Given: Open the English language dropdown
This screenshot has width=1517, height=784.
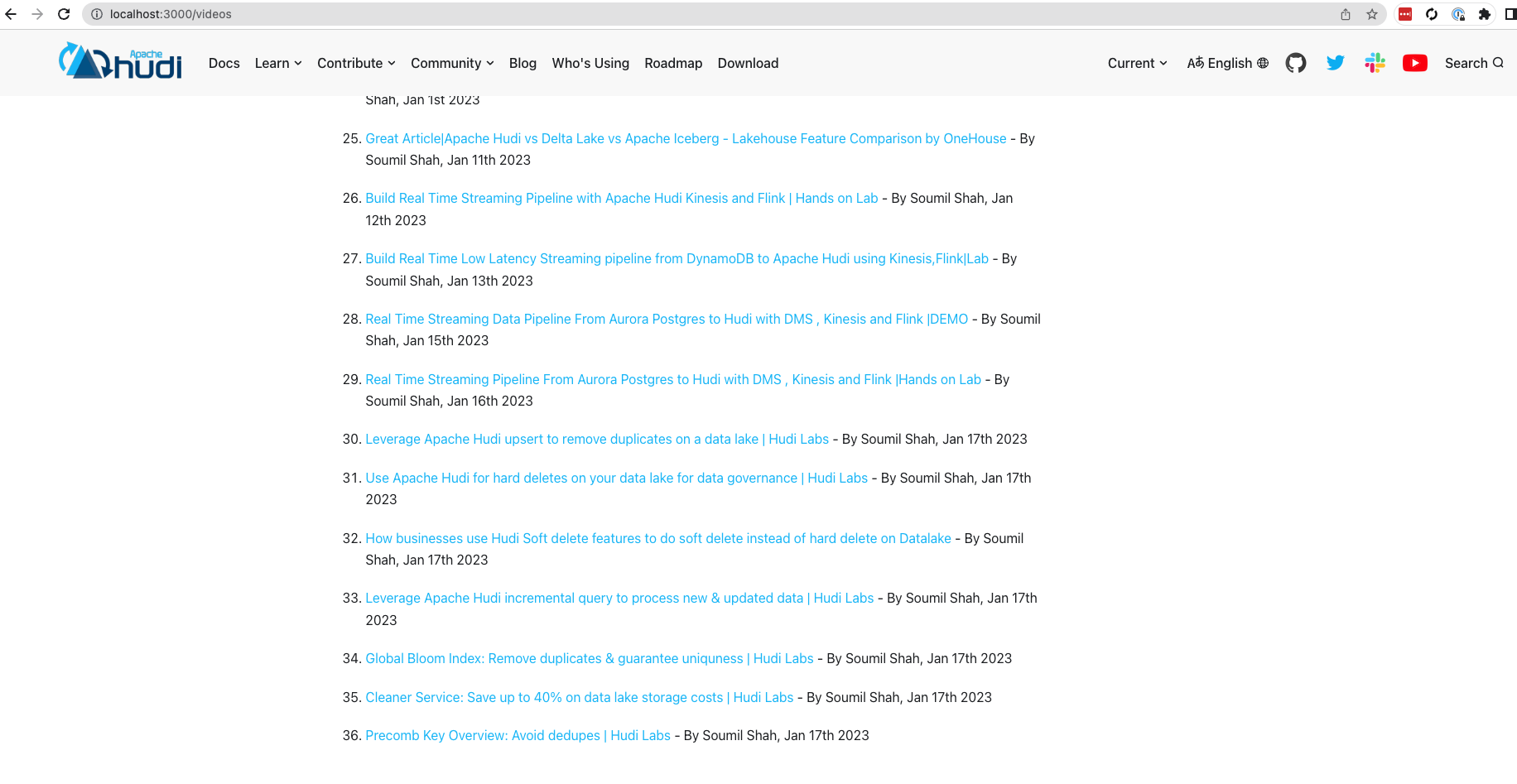Looking at the screenshot, I should click(x=1227, y=63).
